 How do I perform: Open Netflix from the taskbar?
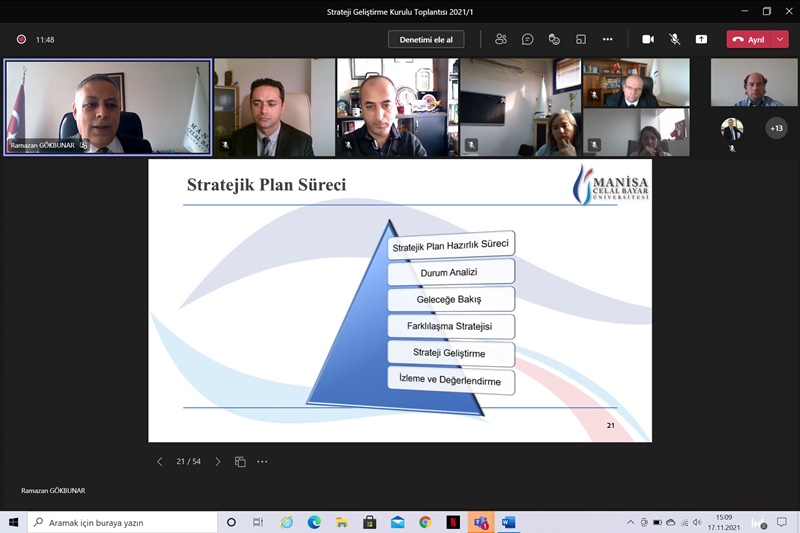coord(453,522)
